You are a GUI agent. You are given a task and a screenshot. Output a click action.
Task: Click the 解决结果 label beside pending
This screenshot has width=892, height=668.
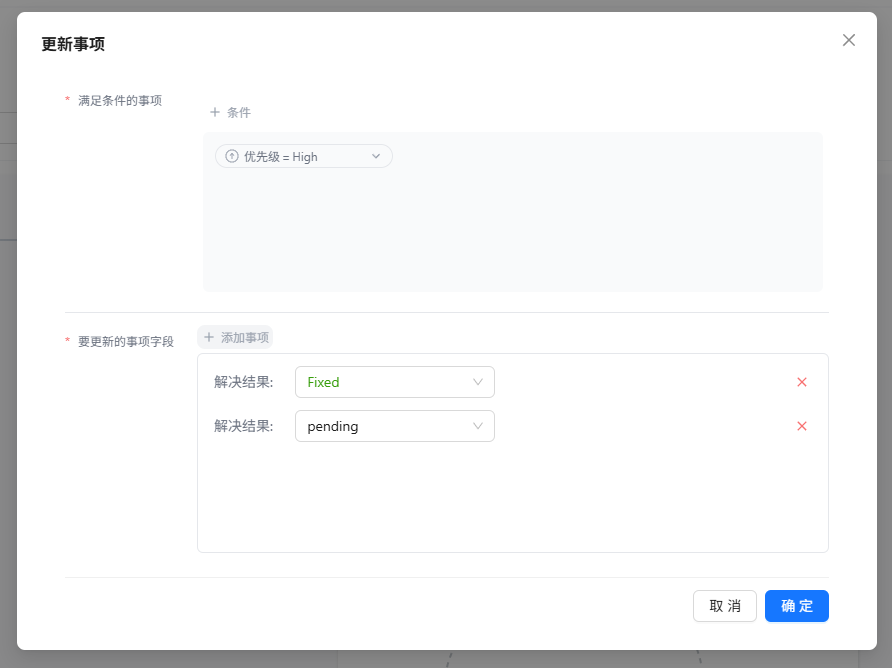click(243, 426)
